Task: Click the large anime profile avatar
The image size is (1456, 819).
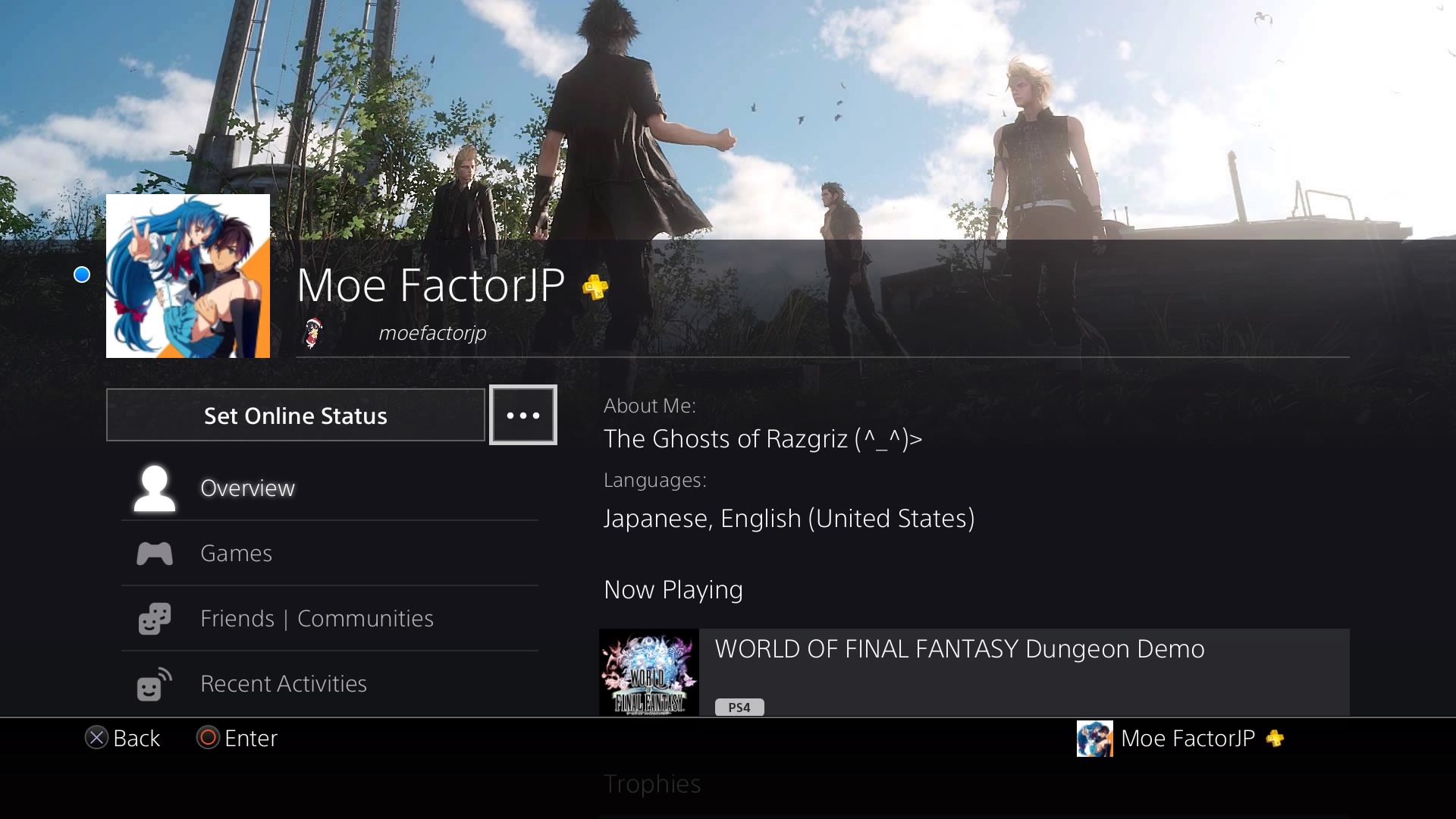Action: pos(188,276)
